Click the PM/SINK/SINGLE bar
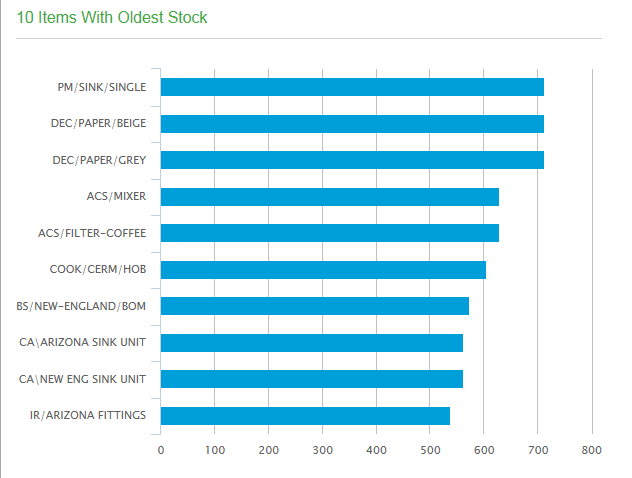The image size is (632, 478). point(352,87)
